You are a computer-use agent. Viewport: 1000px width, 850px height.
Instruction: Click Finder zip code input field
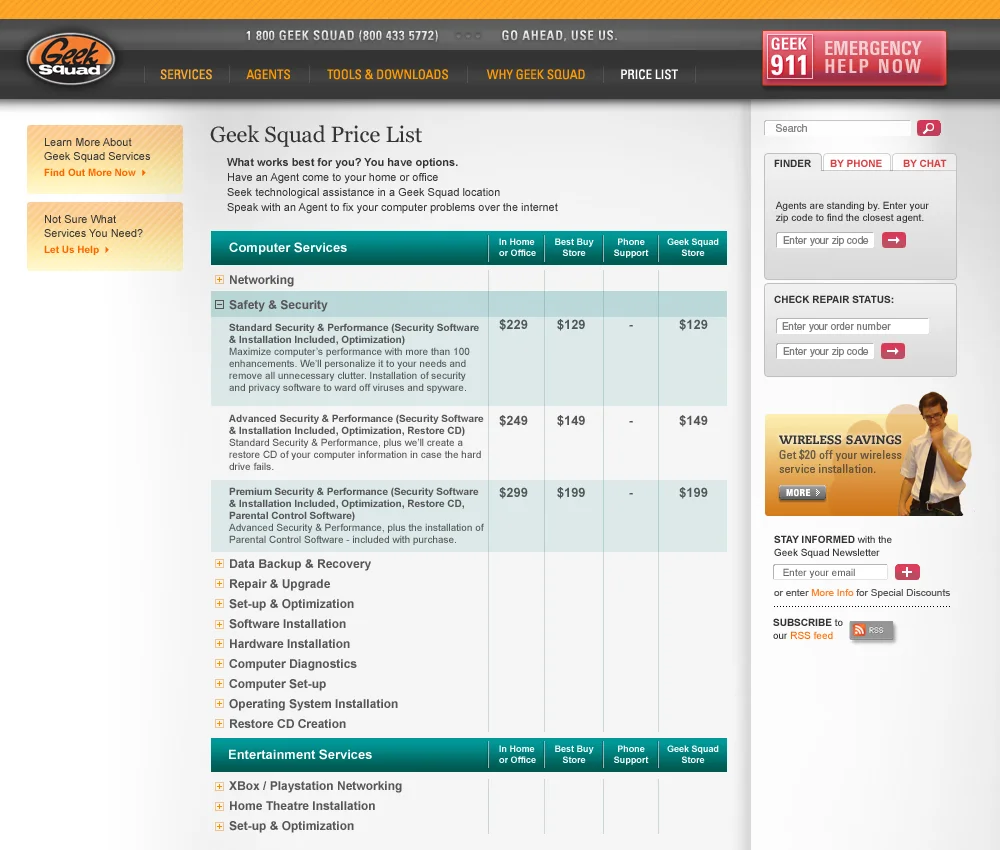click(x=825, y=240)
